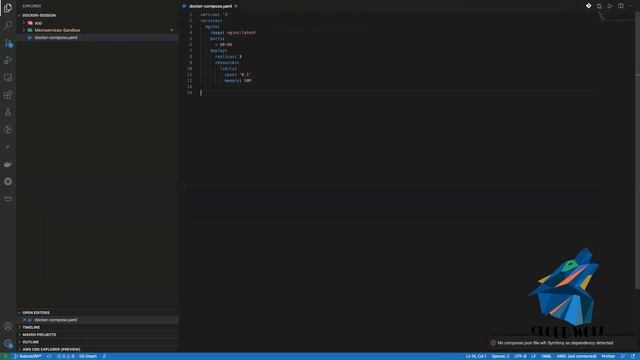Change file encoding UTF-8
Screen dimensions: 640x360
[x=520, y=356]
